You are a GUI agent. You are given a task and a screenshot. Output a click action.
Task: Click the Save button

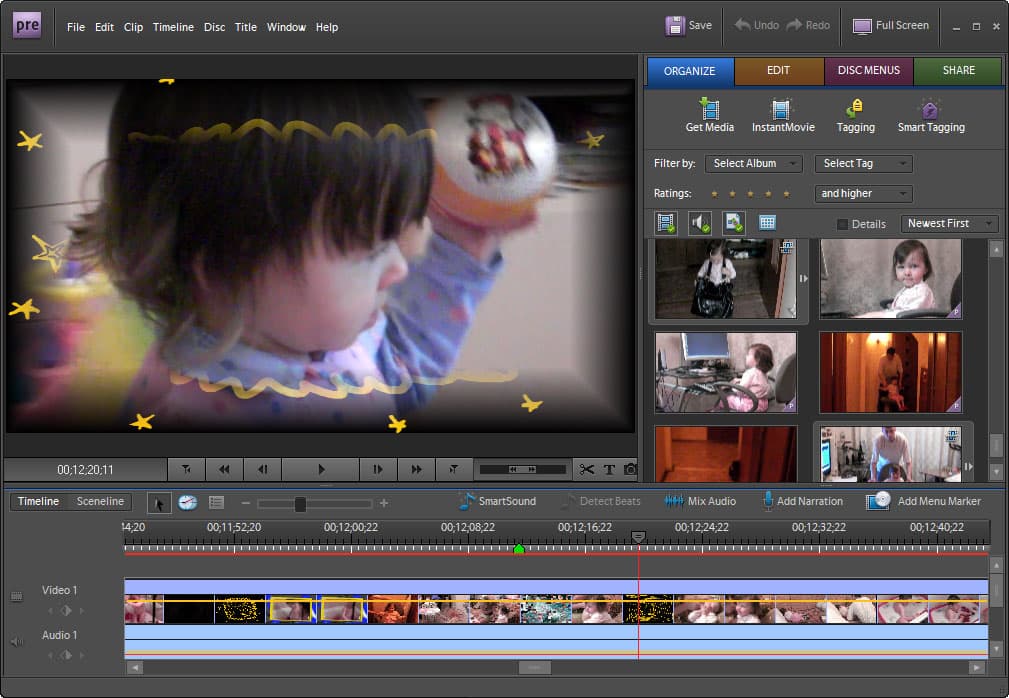(689, 25)
